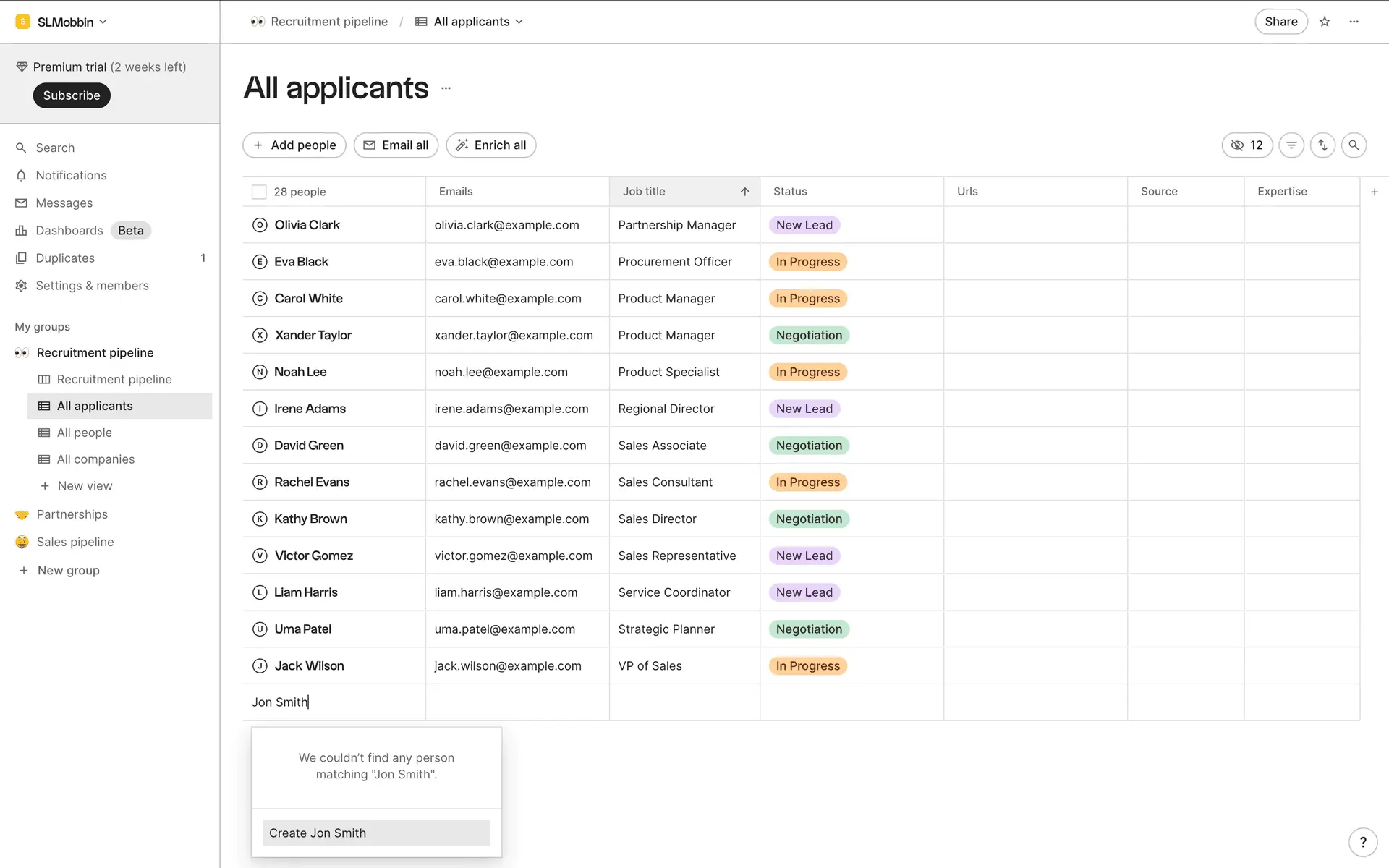Add a new column with the plus icon
This screenshot has width=1389, height=868.
pos(1375,192)
